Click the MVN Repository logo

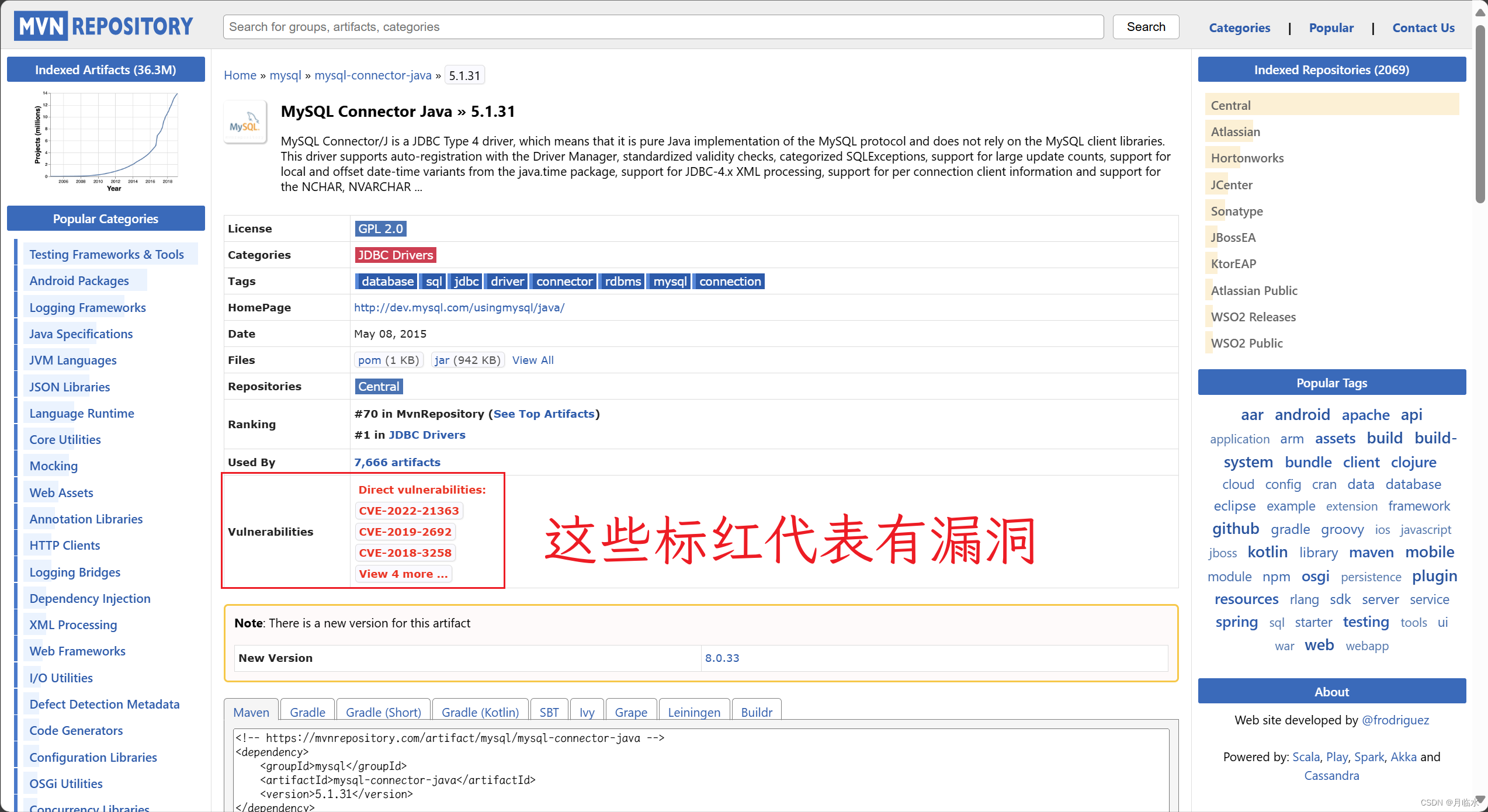[x=103, y=26]
